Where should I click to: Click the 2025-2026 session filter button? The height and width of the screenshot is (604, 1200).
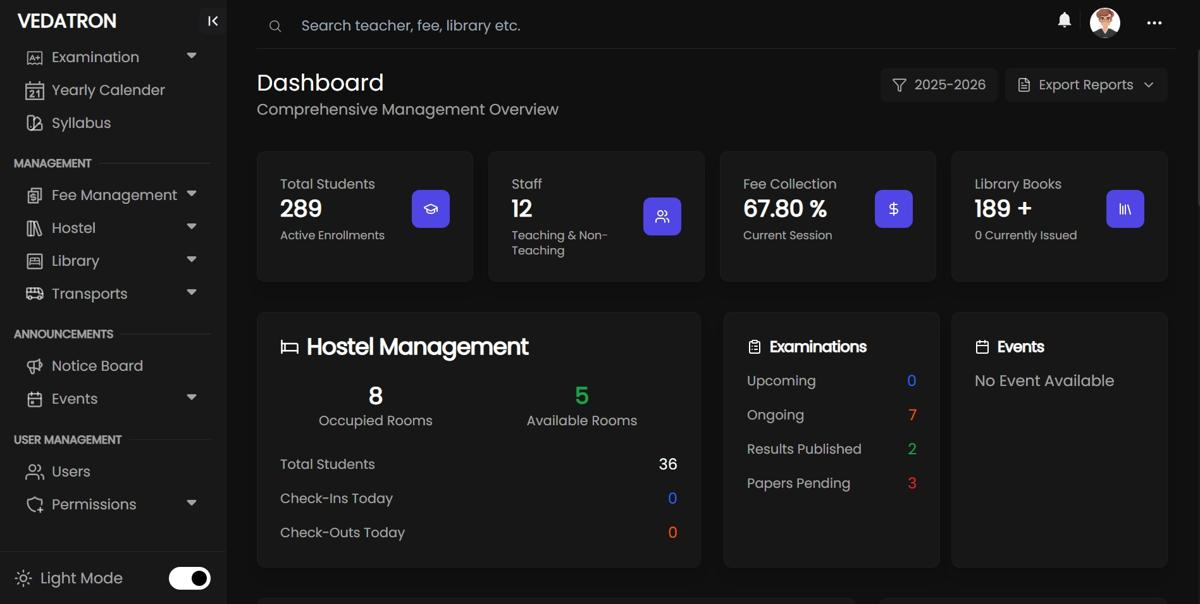point(938,84)
